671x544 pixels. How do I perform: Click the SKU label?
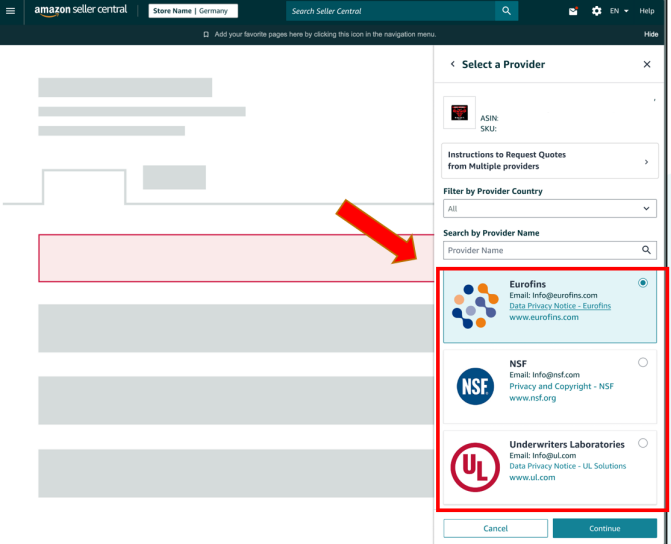pos(488,129)
